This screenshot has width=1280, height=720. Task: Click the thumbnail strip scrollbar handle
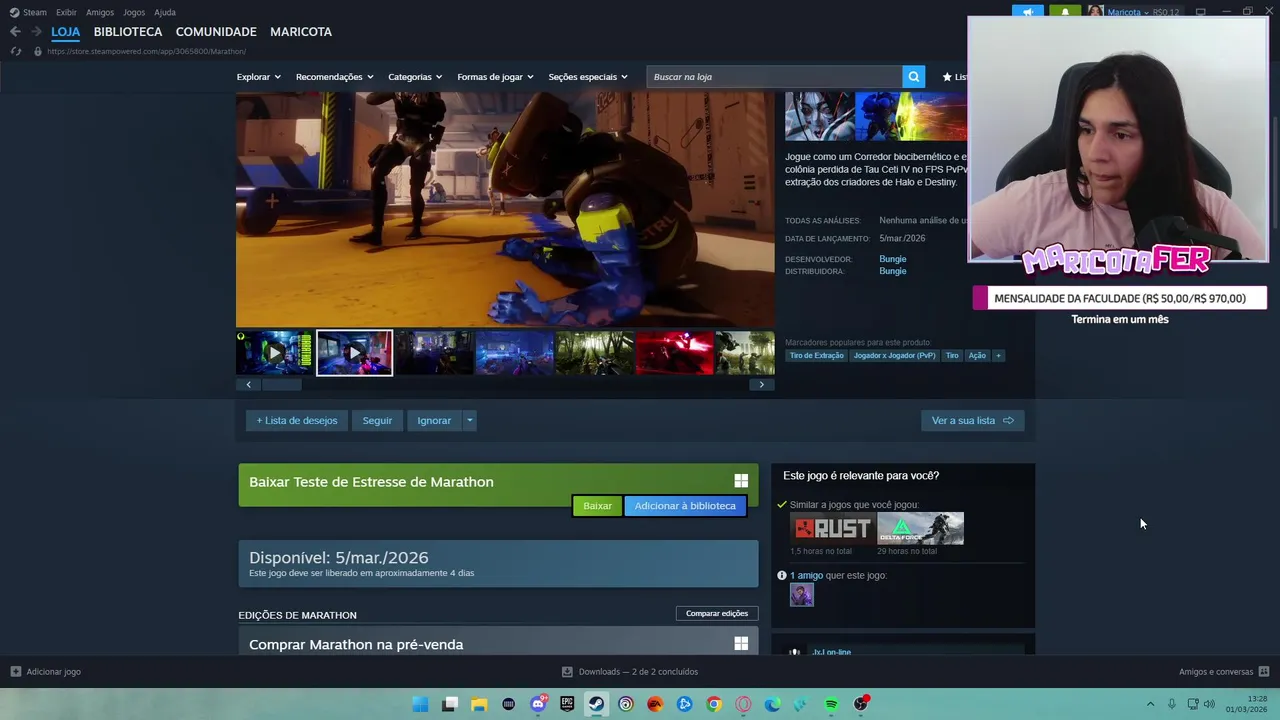click(281, 385)
